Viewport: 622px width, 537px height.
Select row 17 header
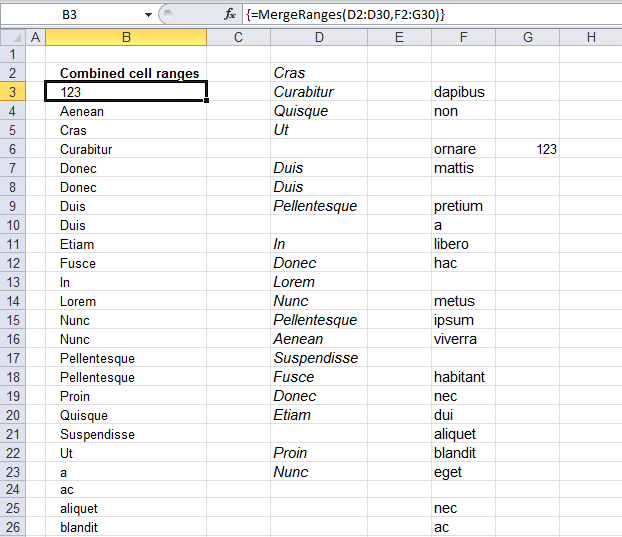point(13,358)
